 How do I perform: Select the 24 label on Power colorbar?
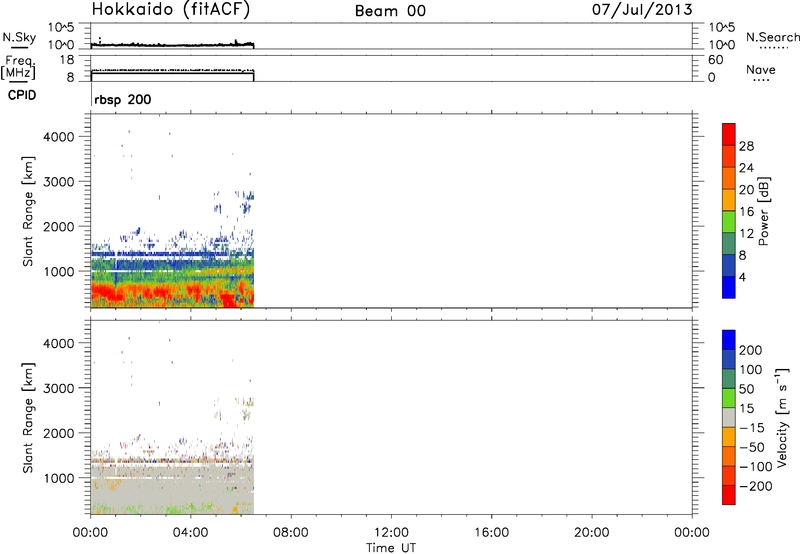[x=746, y=168]
